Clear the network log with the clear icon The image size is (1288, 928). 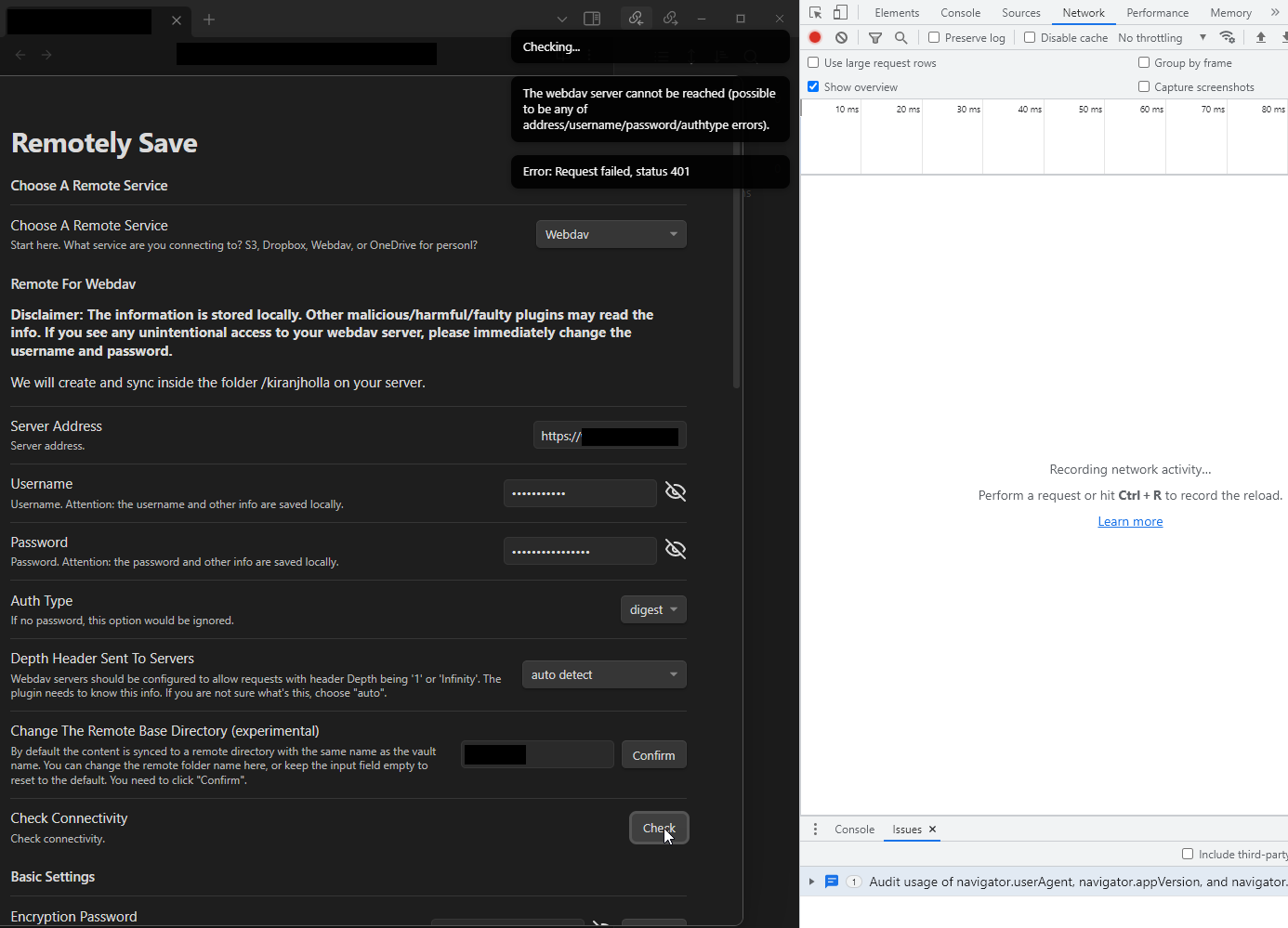point(841,37)
